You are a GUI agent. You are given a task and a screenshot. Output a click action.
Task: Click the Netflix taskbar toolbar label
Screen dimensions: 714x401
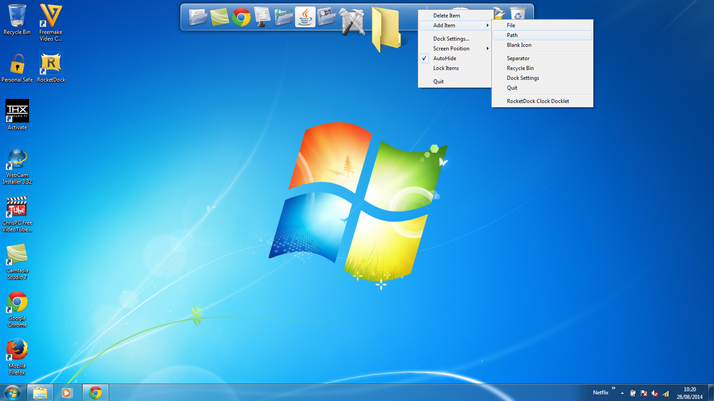(600, 392)
